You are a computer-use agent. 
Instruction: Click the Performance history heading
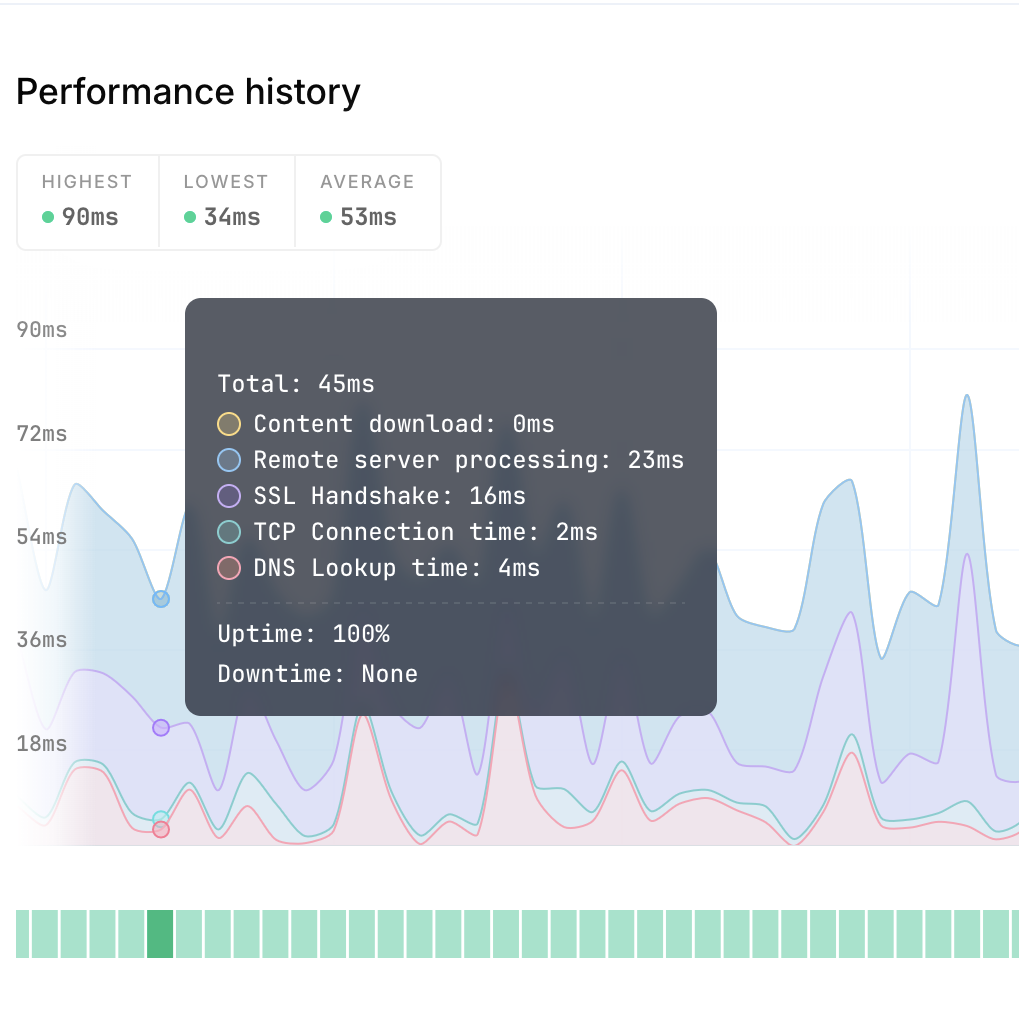(188, 92)
